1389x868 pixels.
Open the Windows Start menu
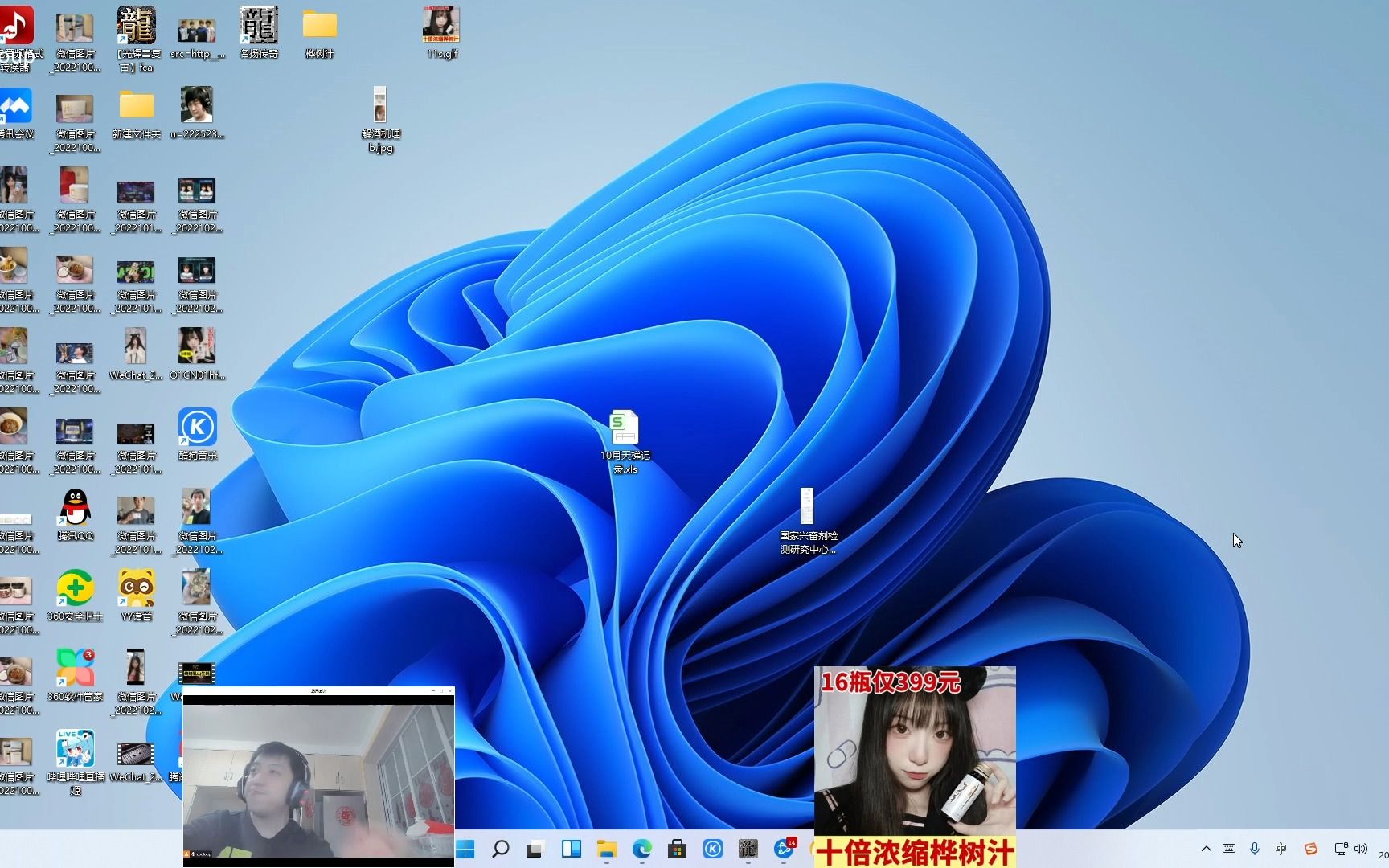pos(465,849)
